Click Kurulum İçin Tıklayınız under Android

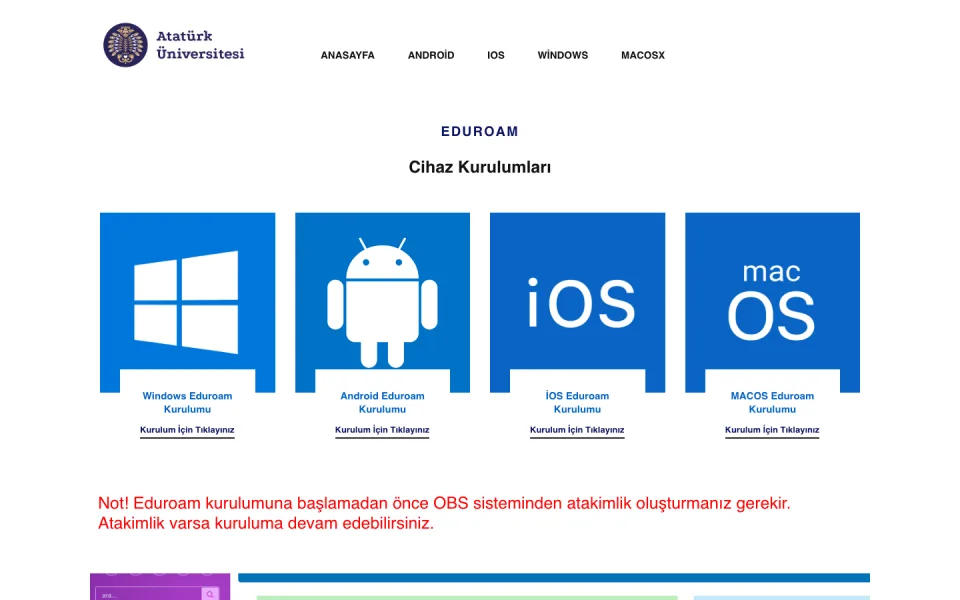382,430
